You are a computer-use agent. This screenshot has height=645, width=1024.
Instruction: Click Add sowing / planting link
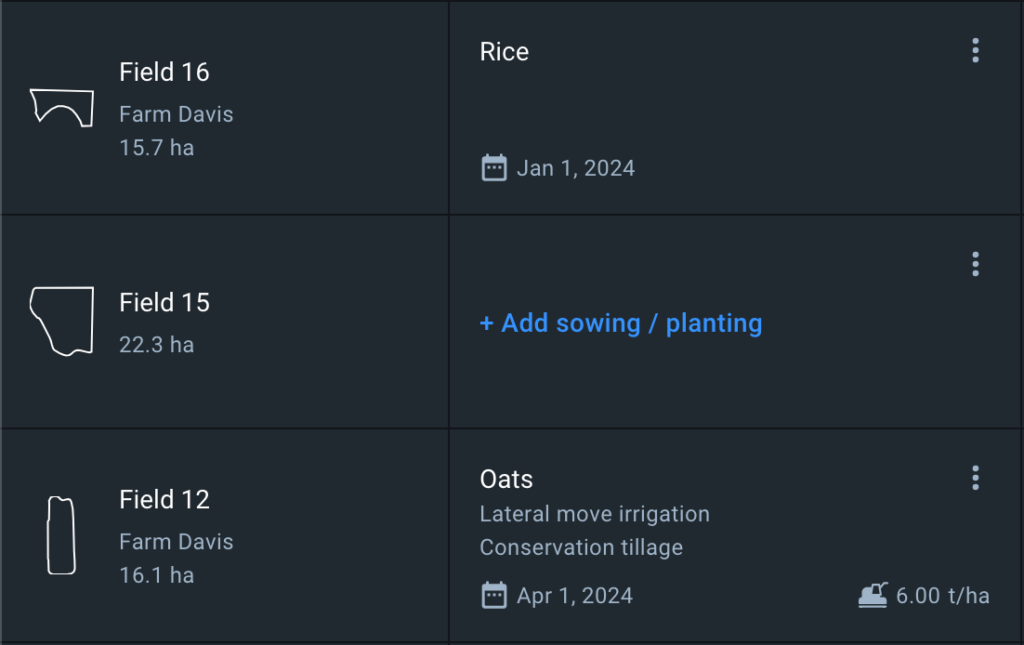[x=621, y=323]
